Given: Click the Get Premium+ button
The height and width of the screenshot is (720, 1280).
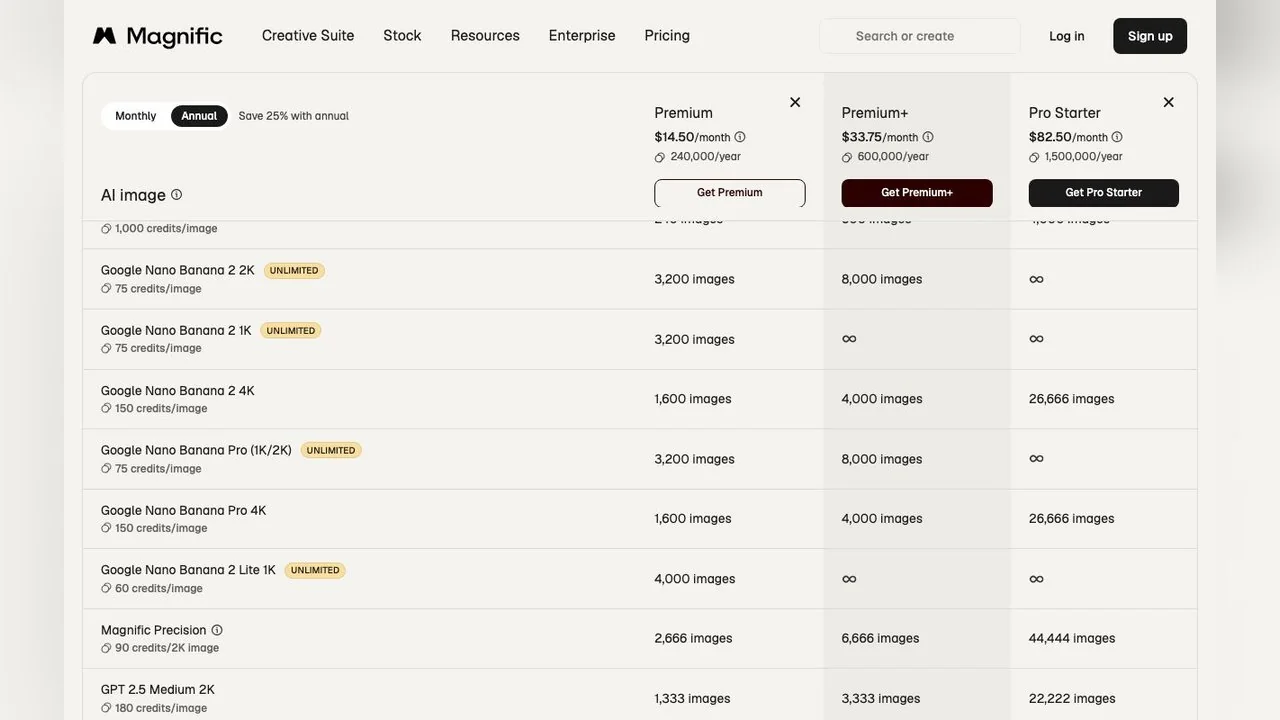Looking at the screenshot, I should tap(917, 193).
